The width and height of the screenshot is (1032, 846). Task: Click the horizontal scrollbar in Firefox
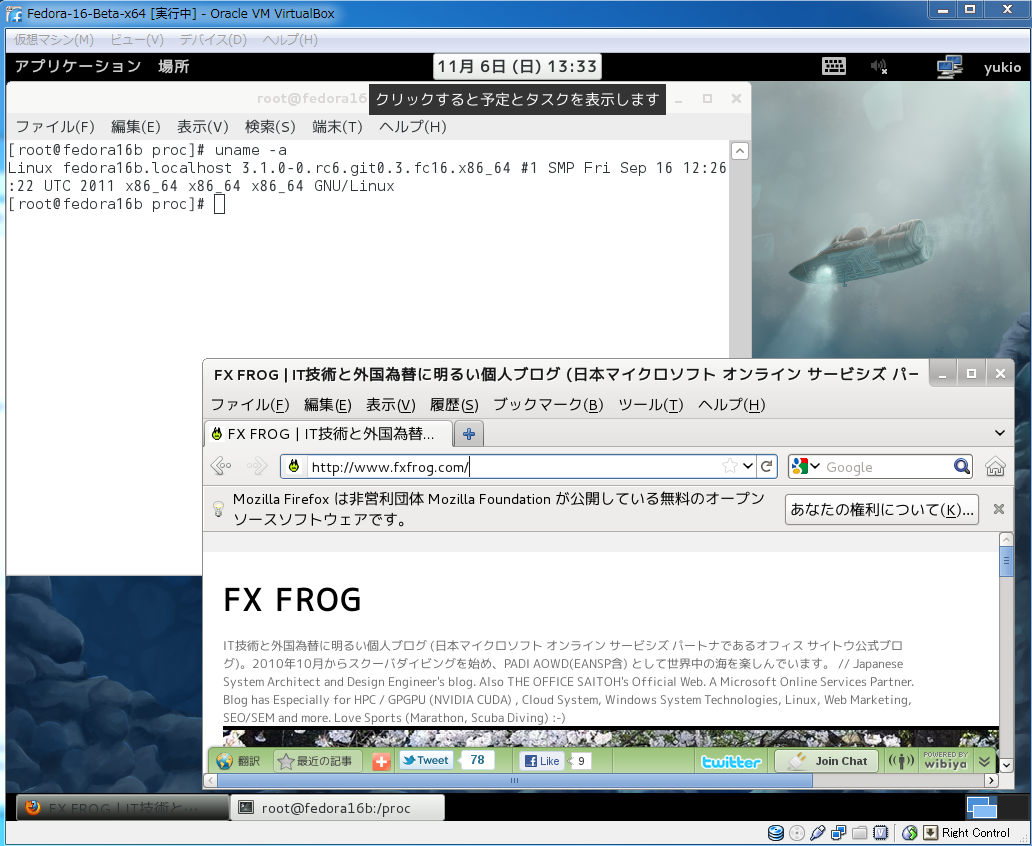click(x=600, y=780)
